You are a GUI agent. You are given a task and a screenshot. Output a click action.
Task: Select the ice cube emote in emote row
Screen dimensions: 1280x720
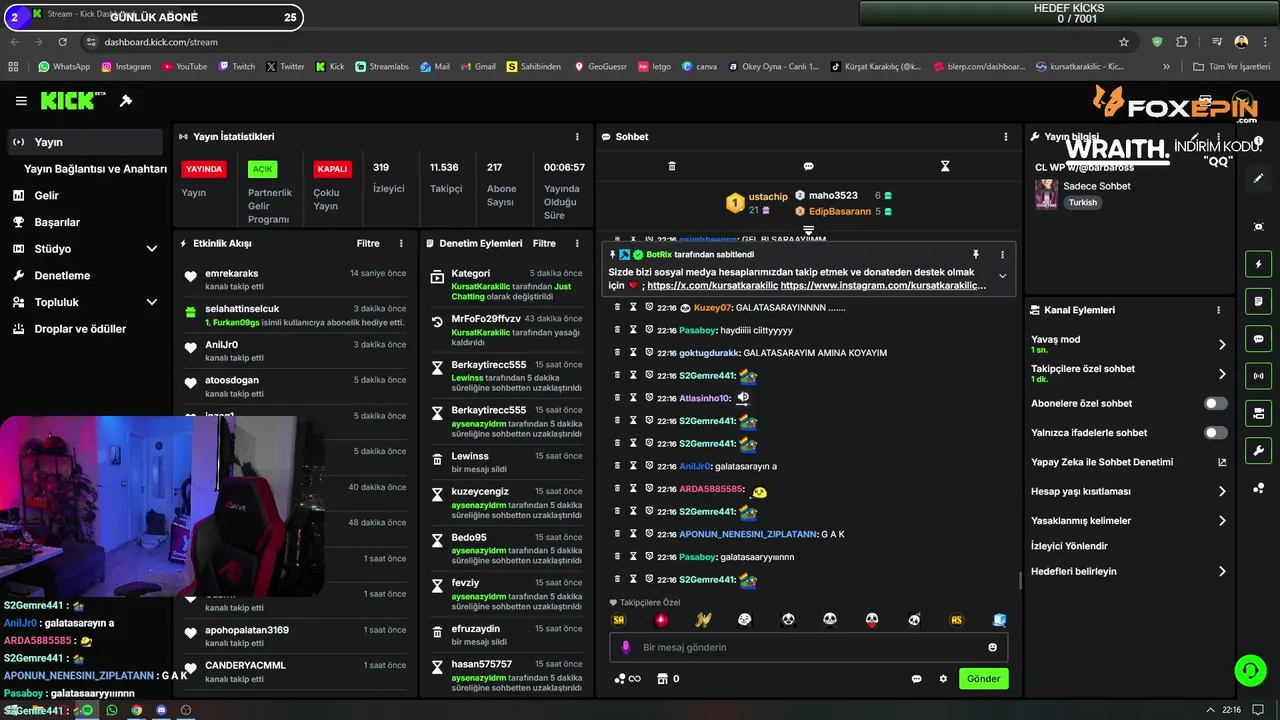pos(998,620)
